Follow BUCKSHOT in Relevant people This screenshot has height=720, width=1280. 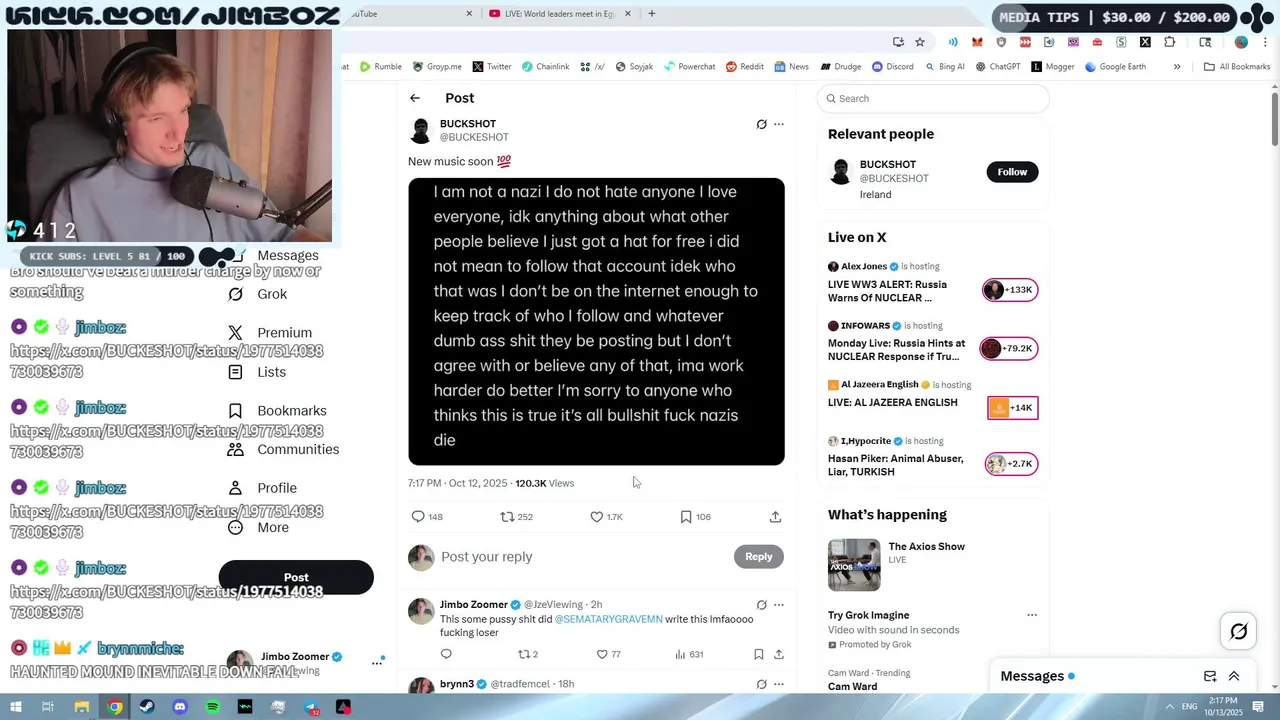tap(1012, 172)
